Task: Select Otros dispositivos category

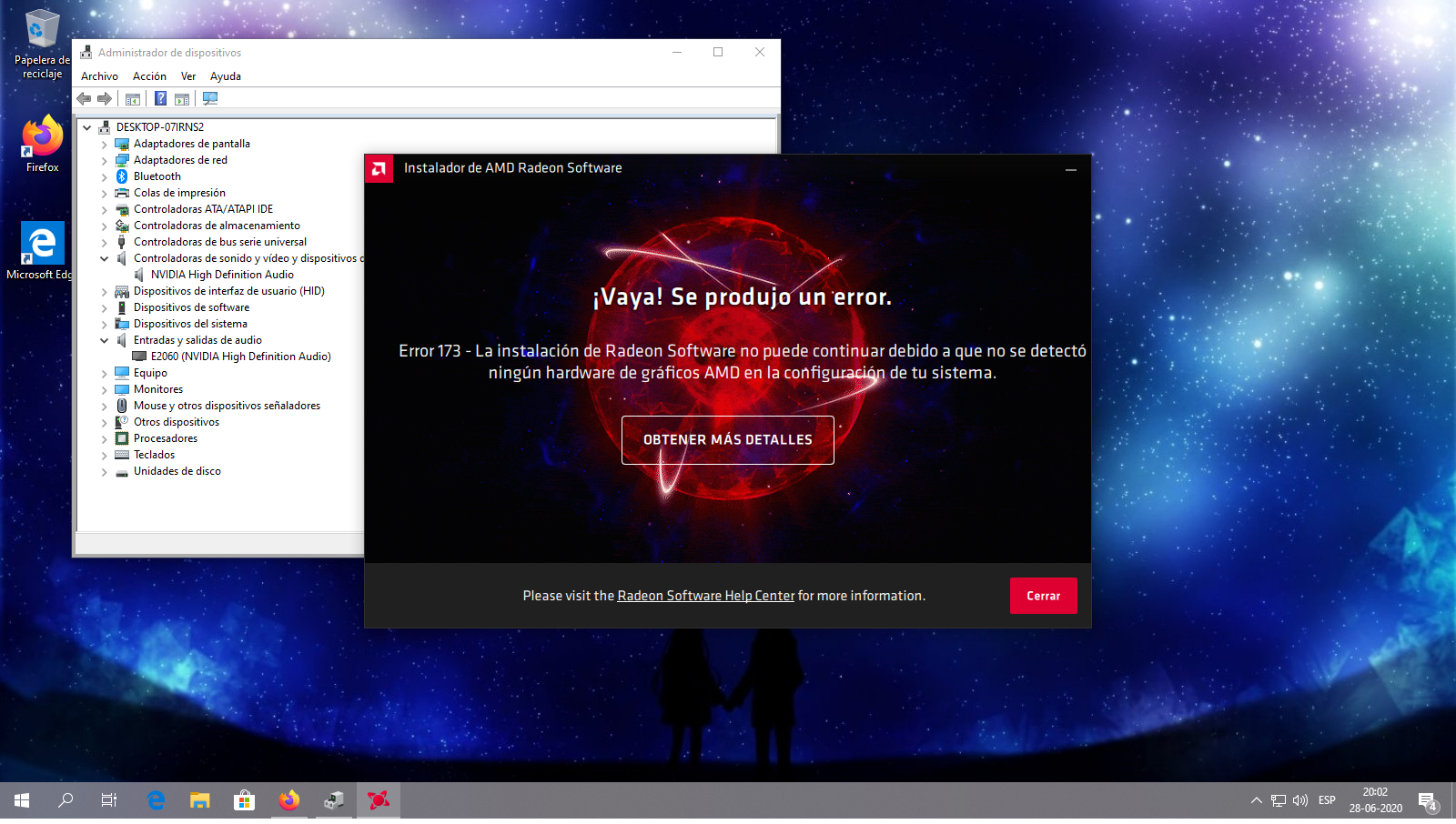Action: tap(177, 422)
